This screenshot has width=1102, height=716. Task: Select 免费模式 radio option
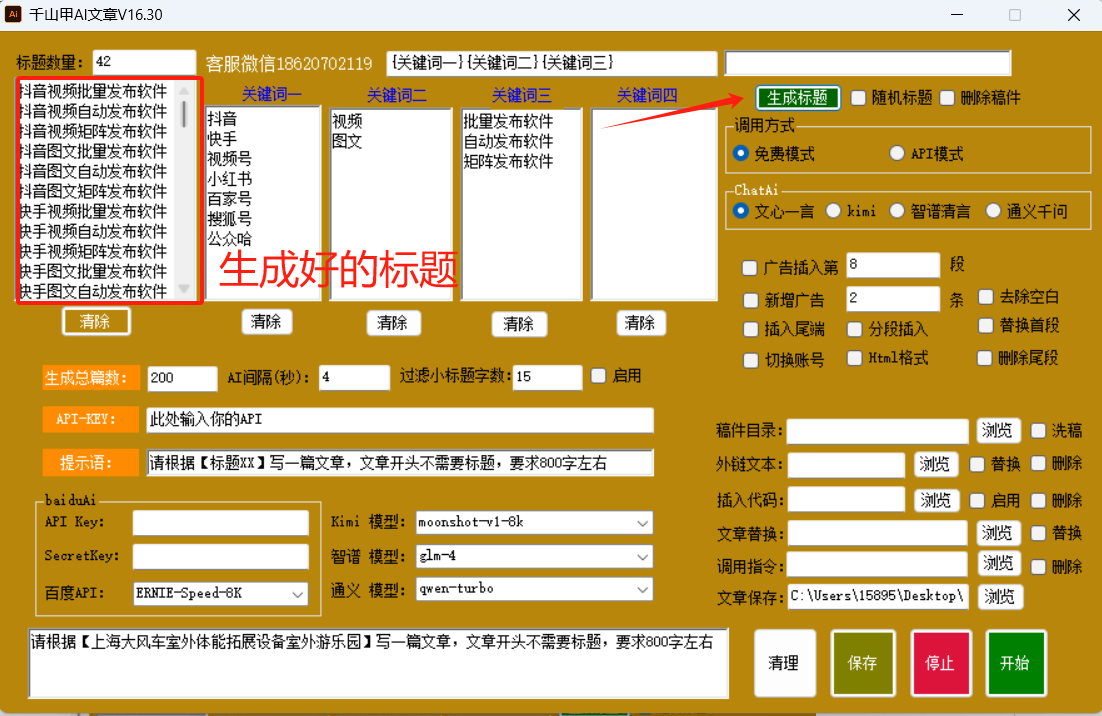coord(740,152)
